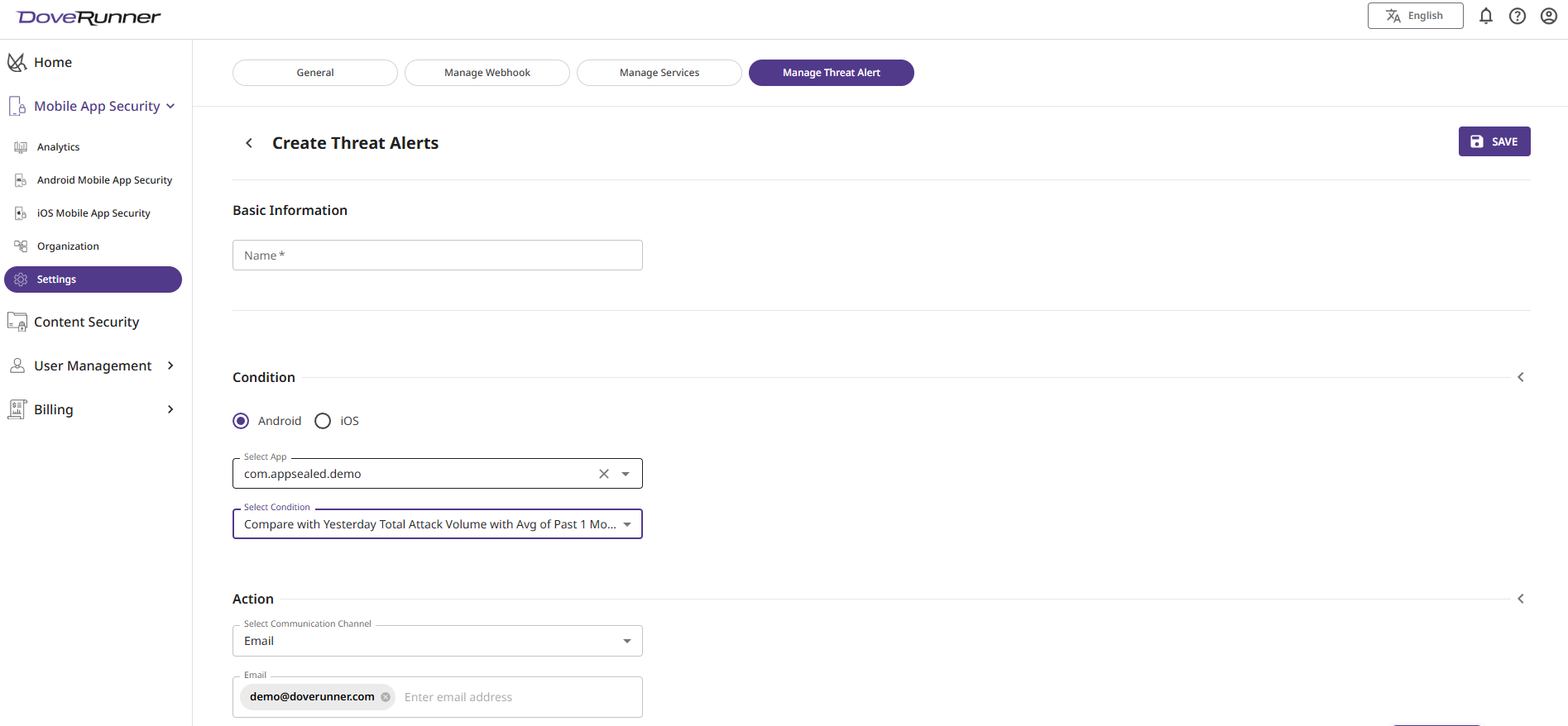1568x726 pixels.
Task: Click the Organization hierarchy icon
Action: pyautogui.click(x=21, y=246)
